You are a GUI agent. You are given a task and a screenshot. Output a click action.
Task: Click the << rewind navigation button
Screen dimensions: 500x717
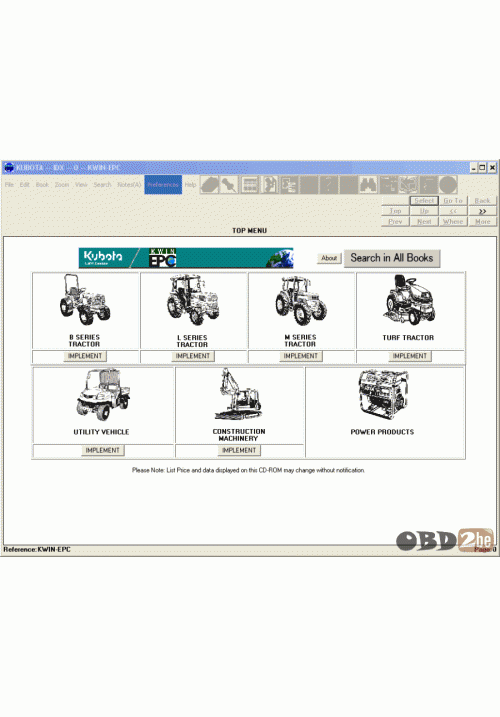pyautogui.click(x=453, y=211)
